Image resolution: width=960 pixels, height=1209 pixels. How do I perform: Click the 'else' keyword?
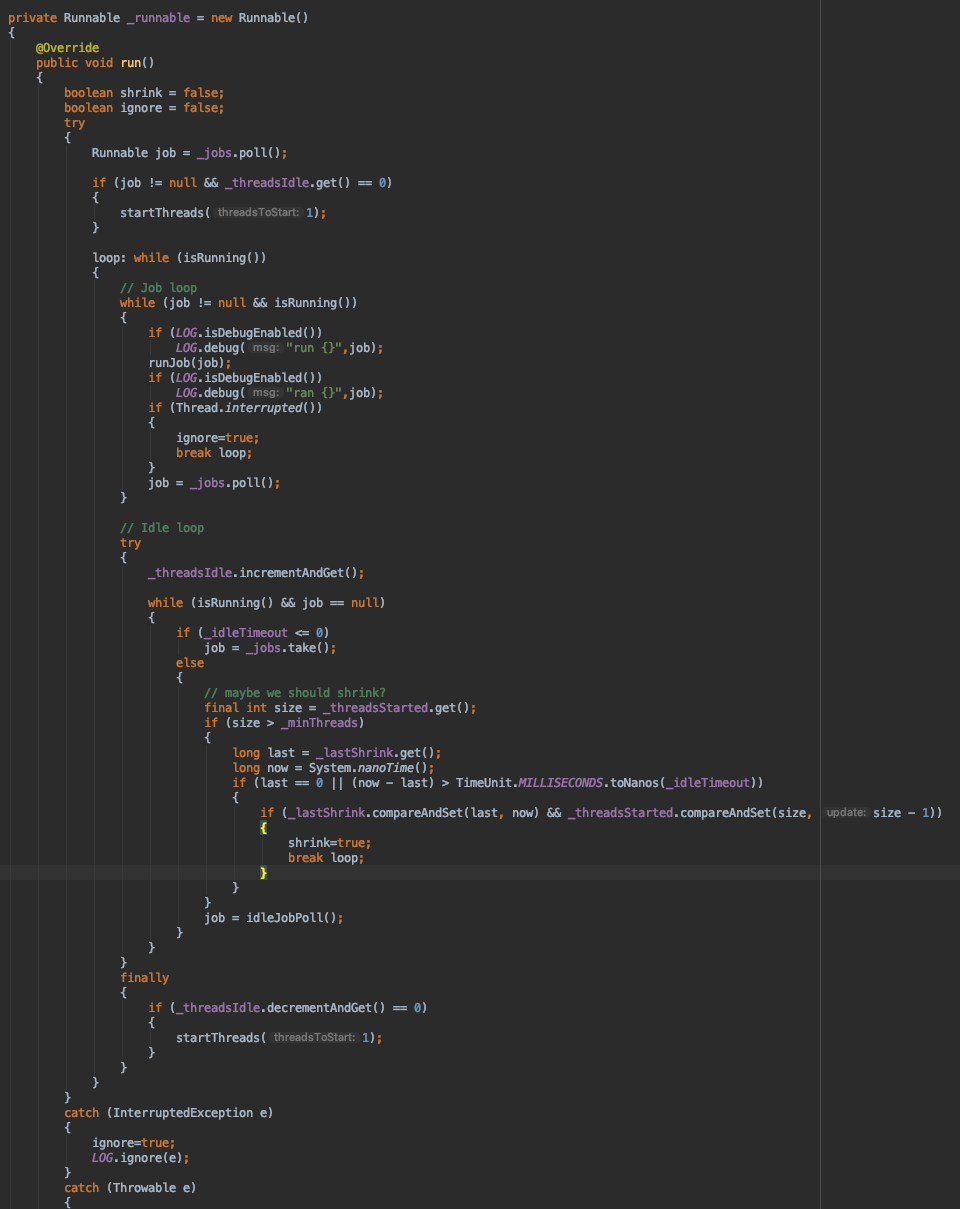point(190,663)
